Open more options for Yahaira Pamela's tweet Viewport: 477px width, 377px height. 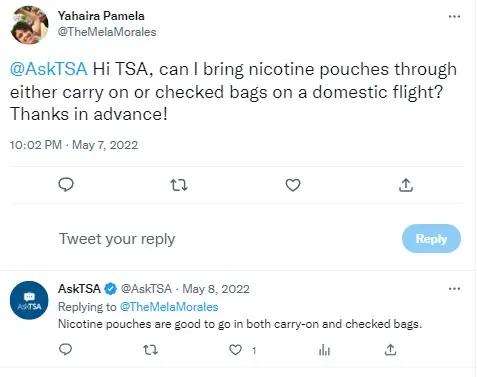tap(454, 16)
